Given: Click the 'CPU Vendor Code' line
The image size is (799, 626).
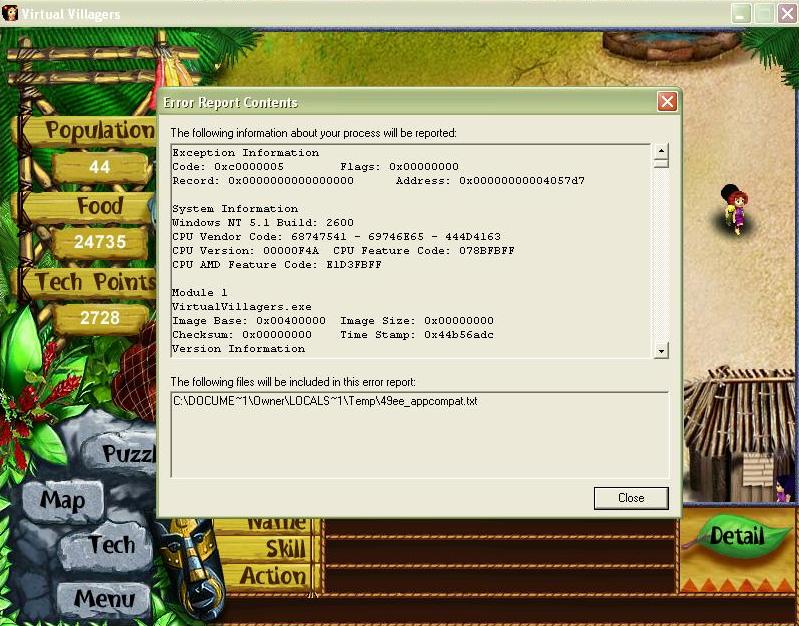Looking at the screenshot, I should 336,237.
